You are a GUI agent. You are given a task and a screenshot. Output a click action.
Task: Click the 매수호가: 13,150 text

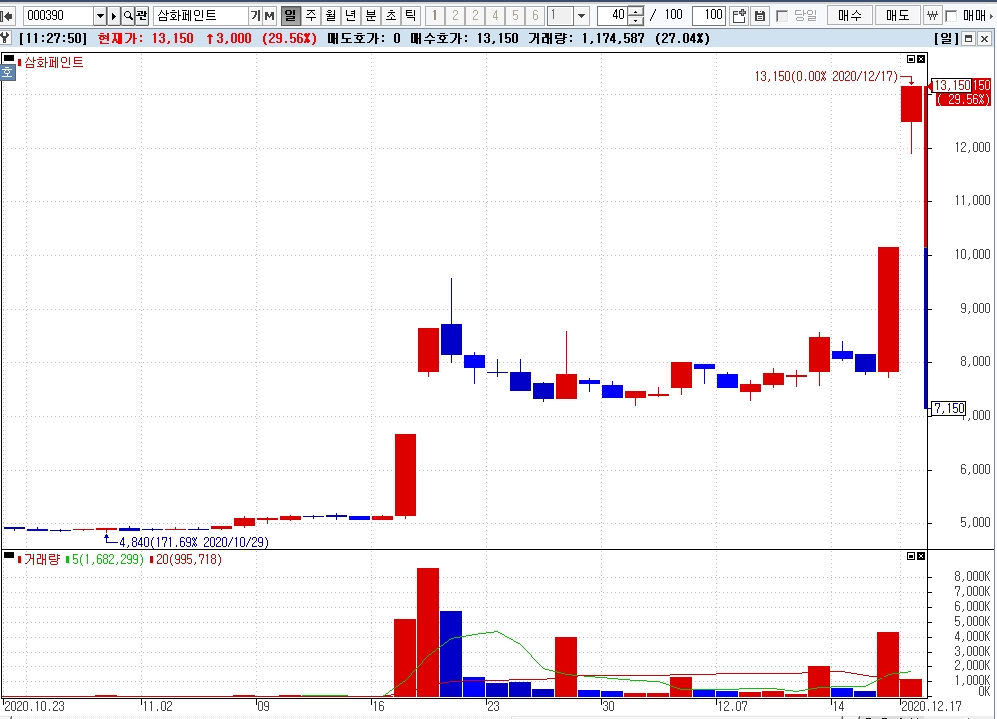click(464, 39)
